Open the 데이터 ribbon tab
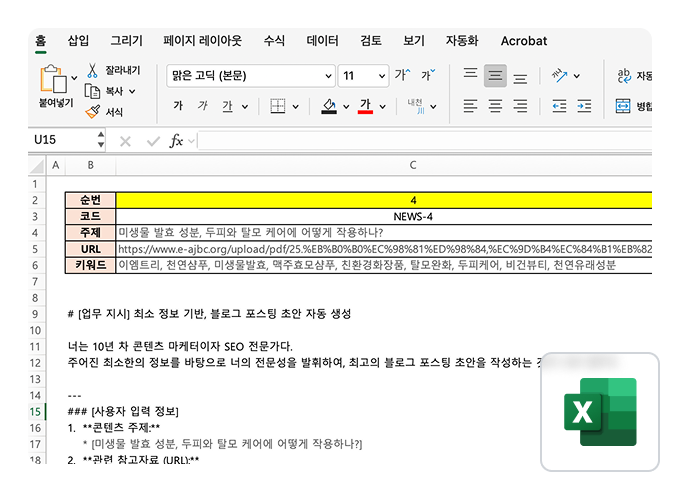Image resolution: width=680 pixels, height=500 pixels. coord(323,41)
